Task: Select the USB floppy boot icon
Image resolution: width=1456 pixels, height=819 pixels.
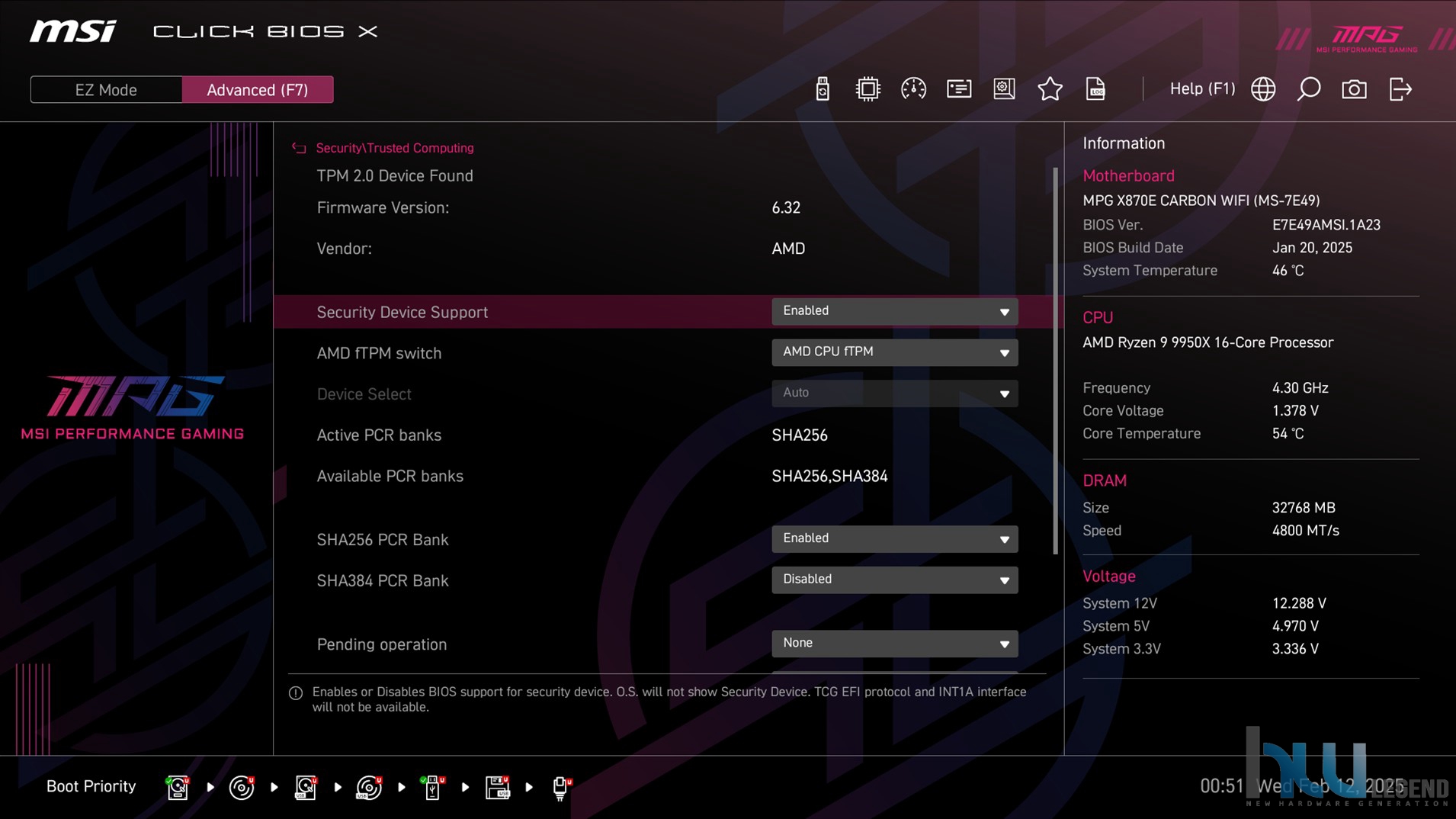Action: pyautogui.click(x=497, y=787)
